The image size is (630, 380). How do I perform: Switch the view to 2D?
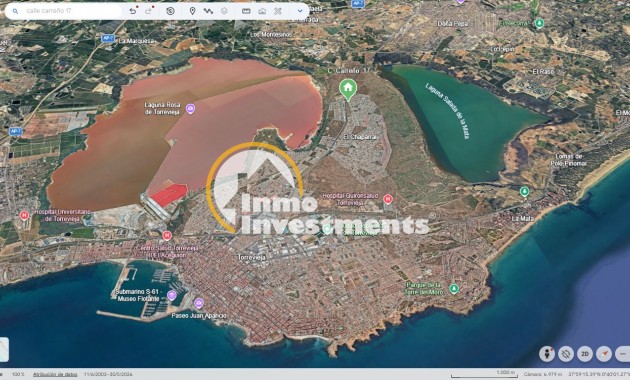click(x=585, y=354)
